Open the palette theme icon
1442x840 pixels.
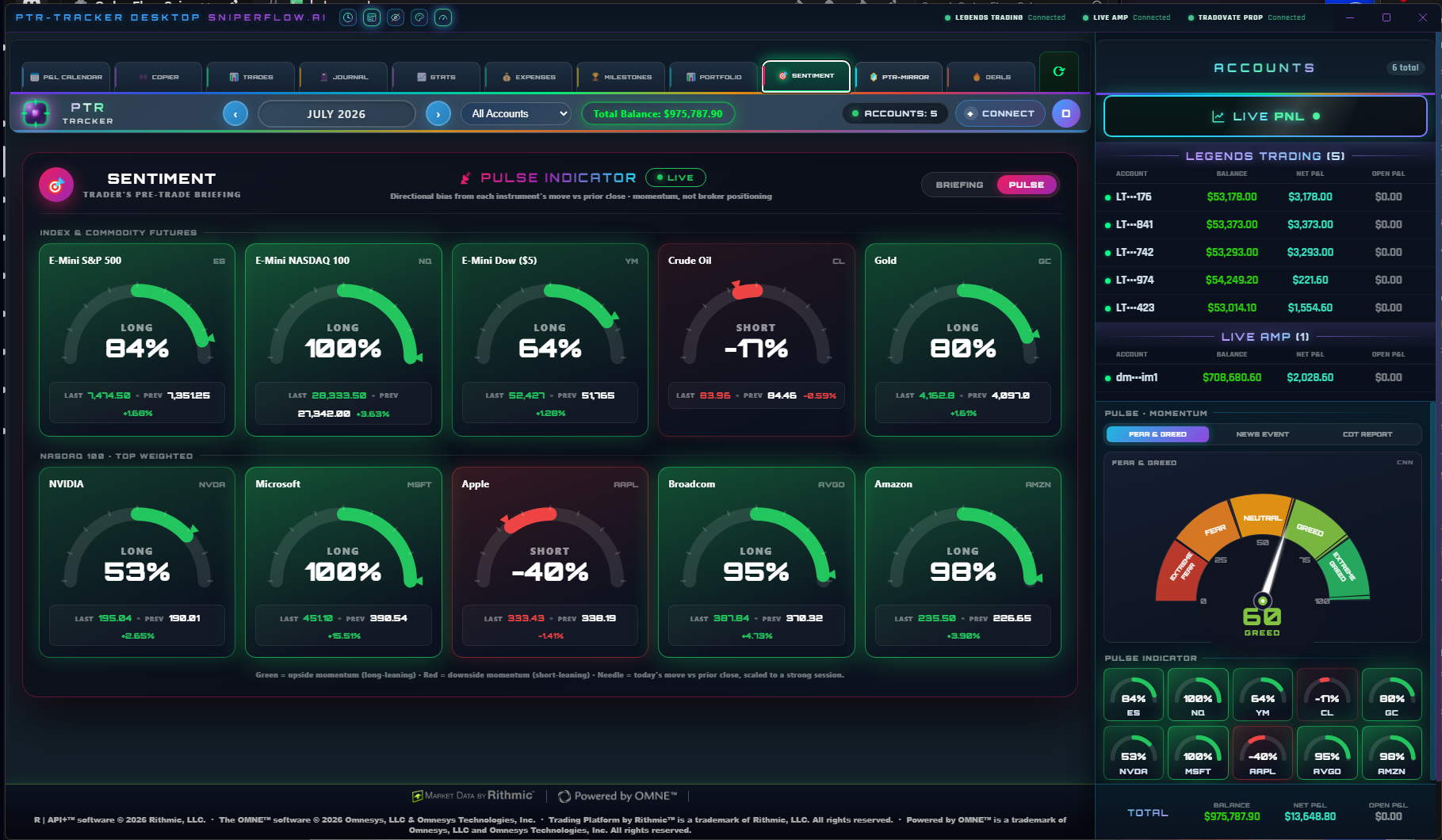pyautogui.click(x=419, y=17)
